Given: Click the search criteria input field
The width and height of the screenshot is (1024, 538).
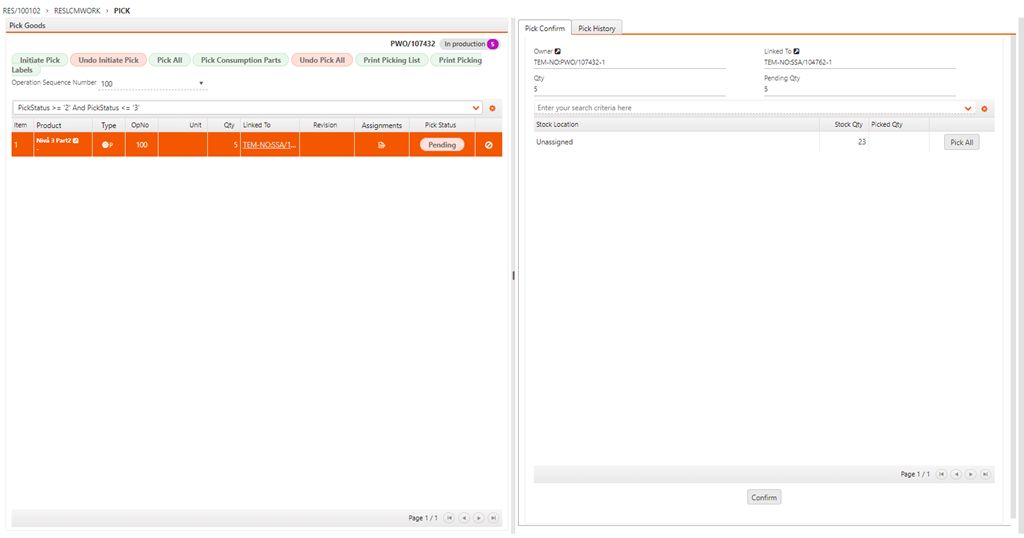Looking at the screenshot, I should click(x=745, y=108).
